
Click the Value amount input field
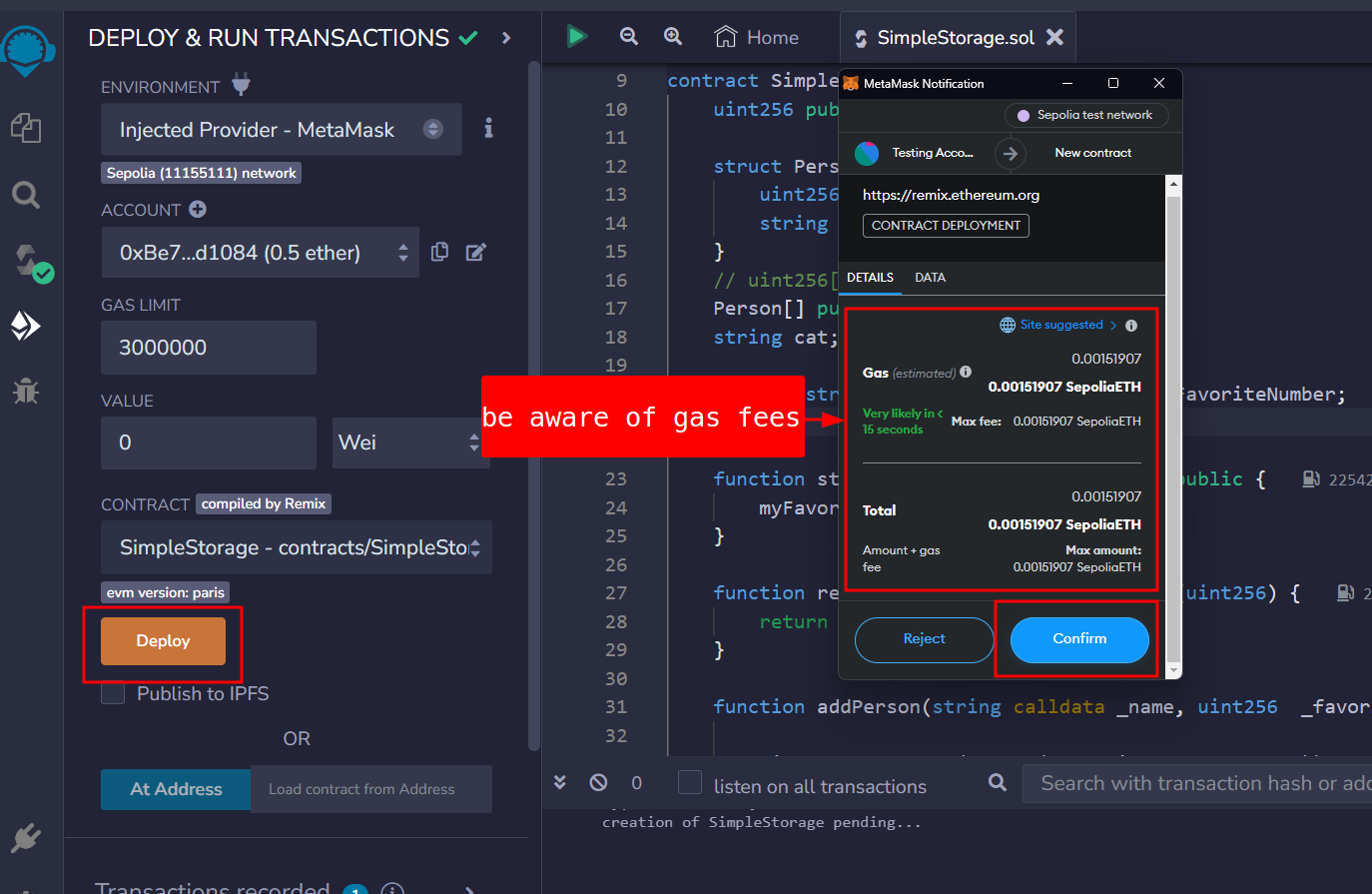coord(209,443)
